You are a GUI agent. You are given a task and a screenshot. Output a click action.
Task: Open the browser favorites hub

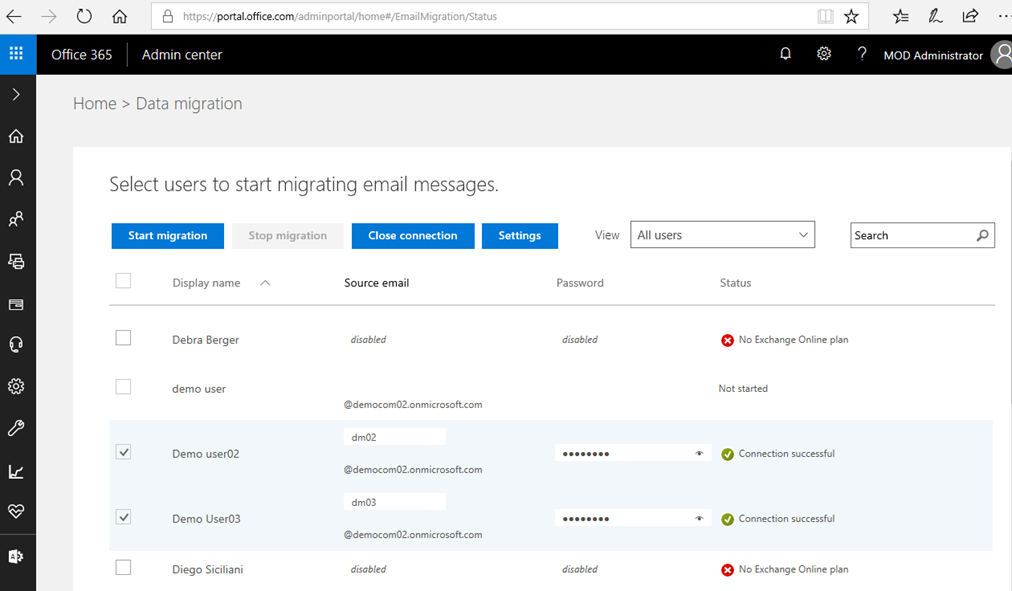coord(901,16)
